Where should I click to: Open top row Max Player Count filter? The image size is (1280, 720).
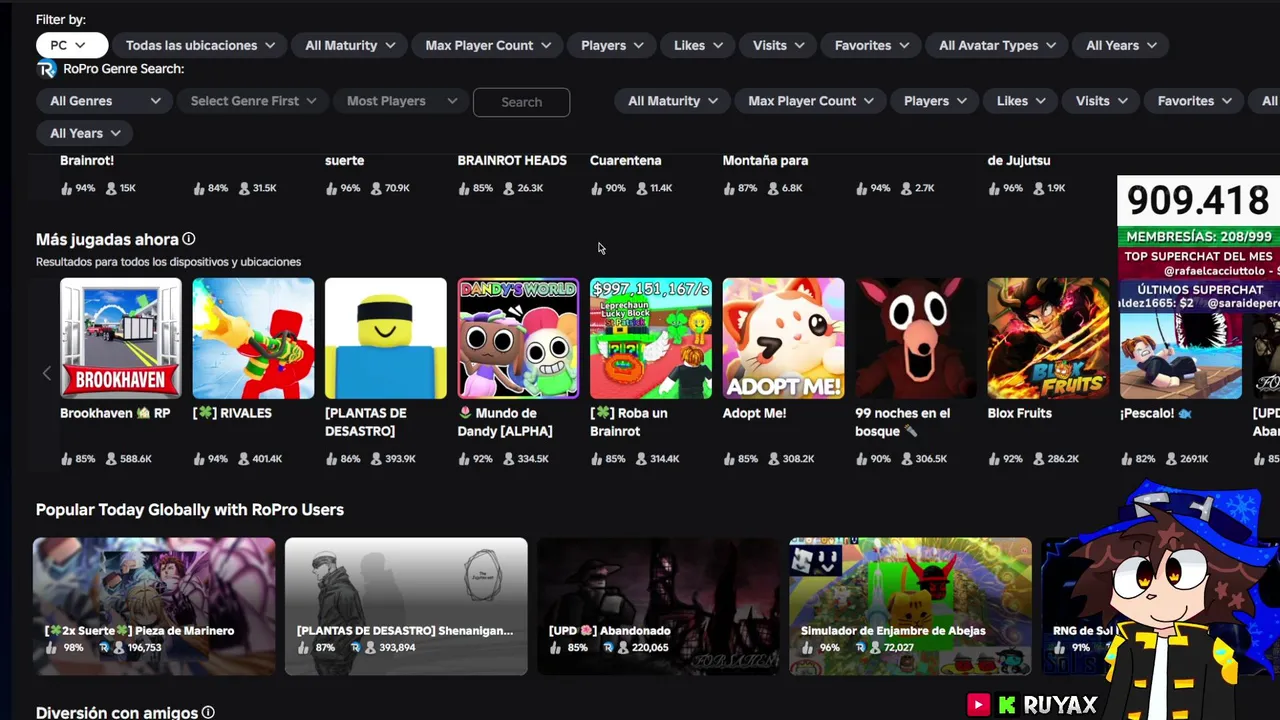click(x=488, y=45)
